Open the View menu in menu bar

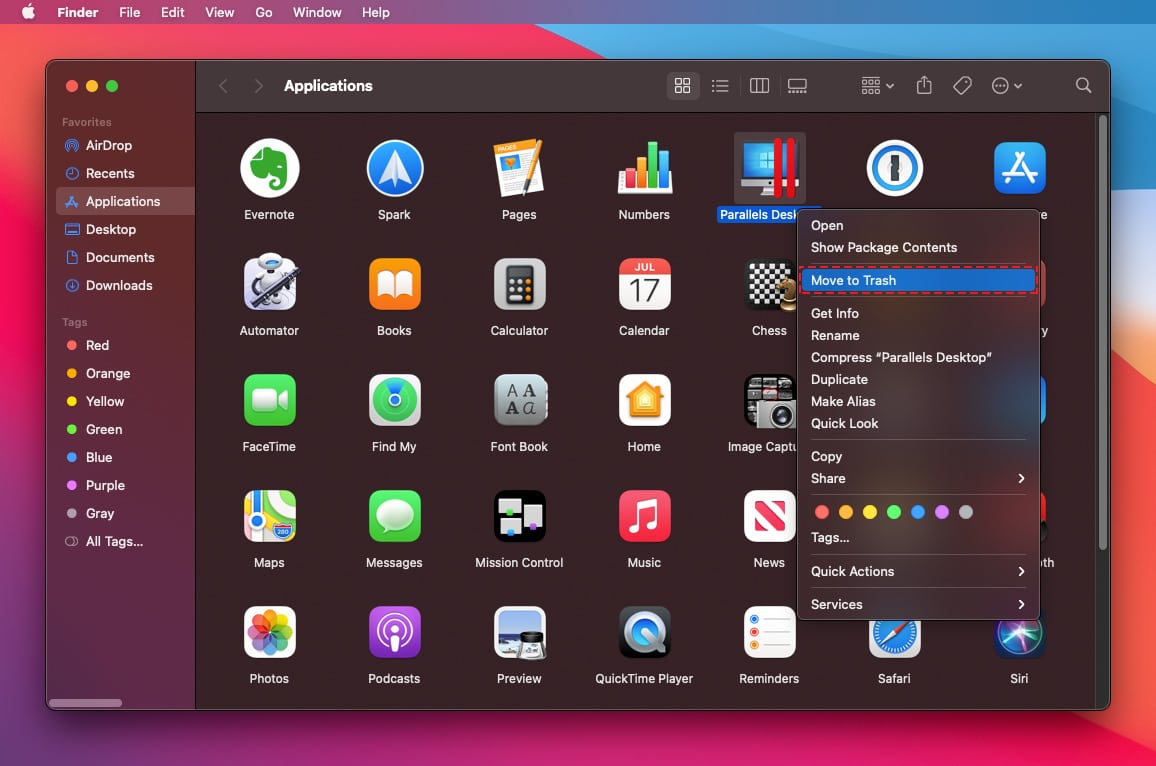(x=219, y=13)
